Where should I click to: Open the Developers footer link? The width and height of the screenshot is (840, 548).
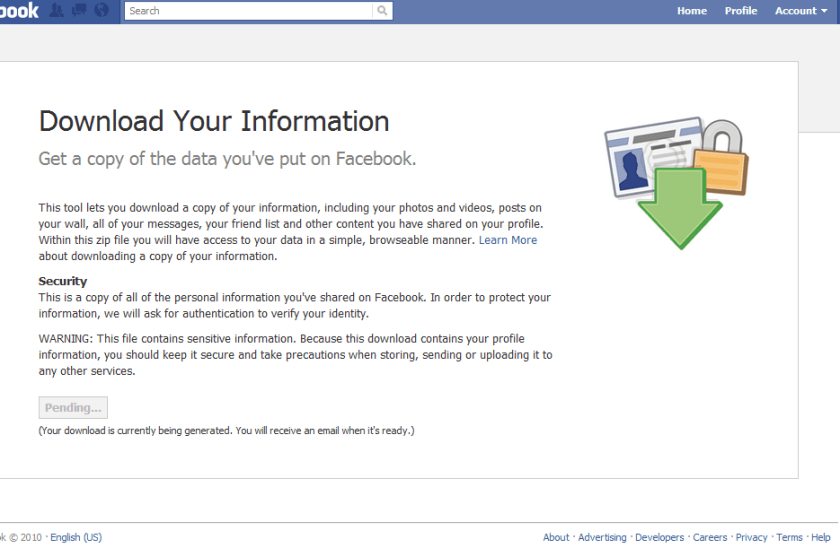coord(659,537)
